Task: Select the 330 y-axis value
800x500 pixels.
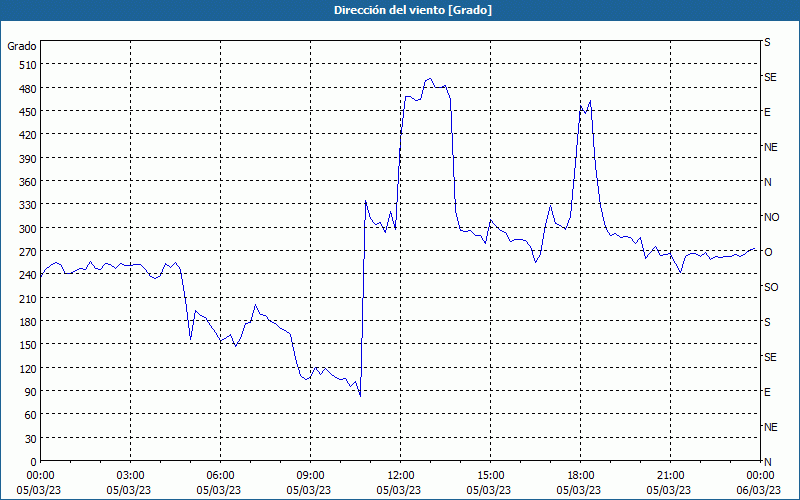Action: [x=28, y=205]
